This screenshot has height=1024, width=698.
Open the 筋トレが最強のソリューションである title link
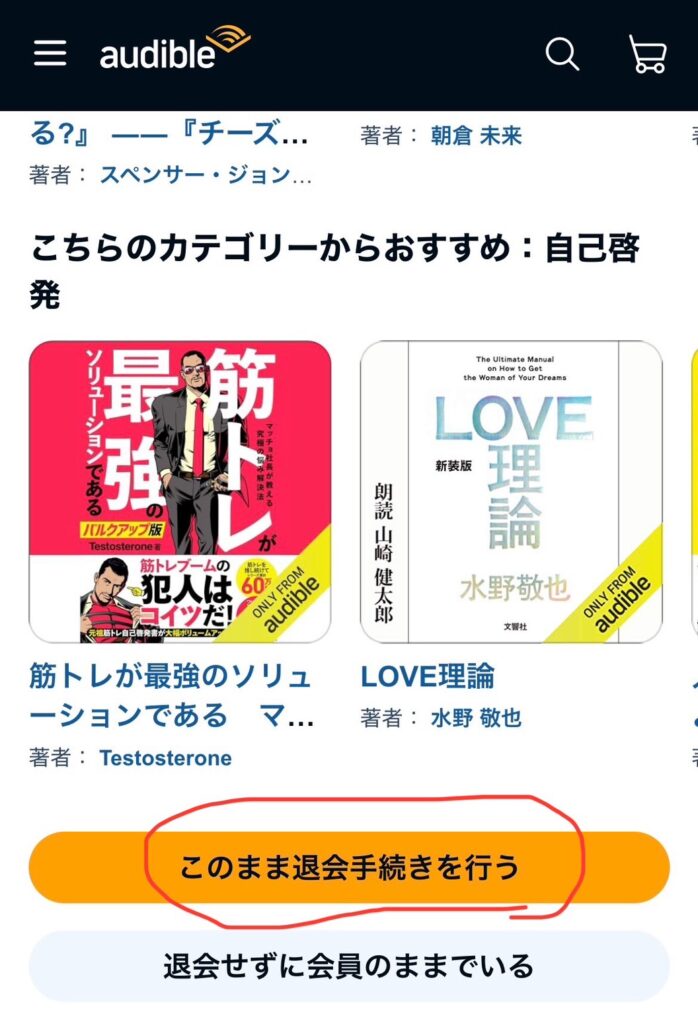(x=172, y=696)
